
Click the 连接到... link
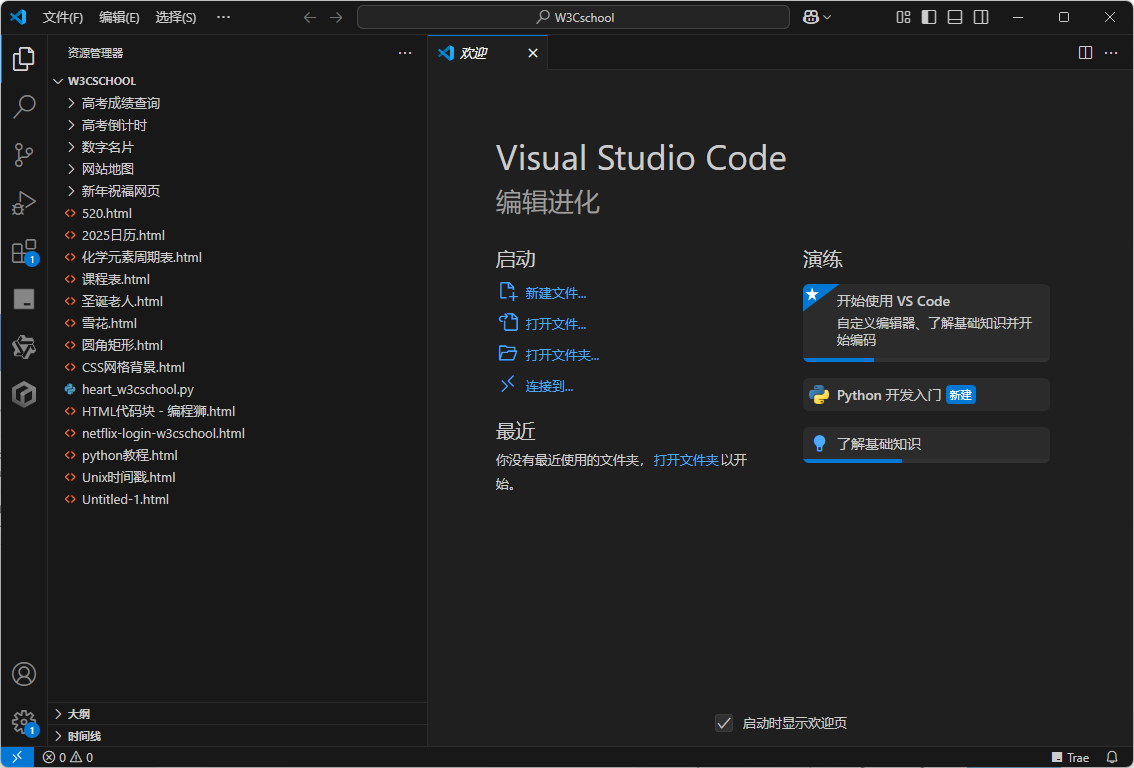pyautogui.click(x=549, y=386)
